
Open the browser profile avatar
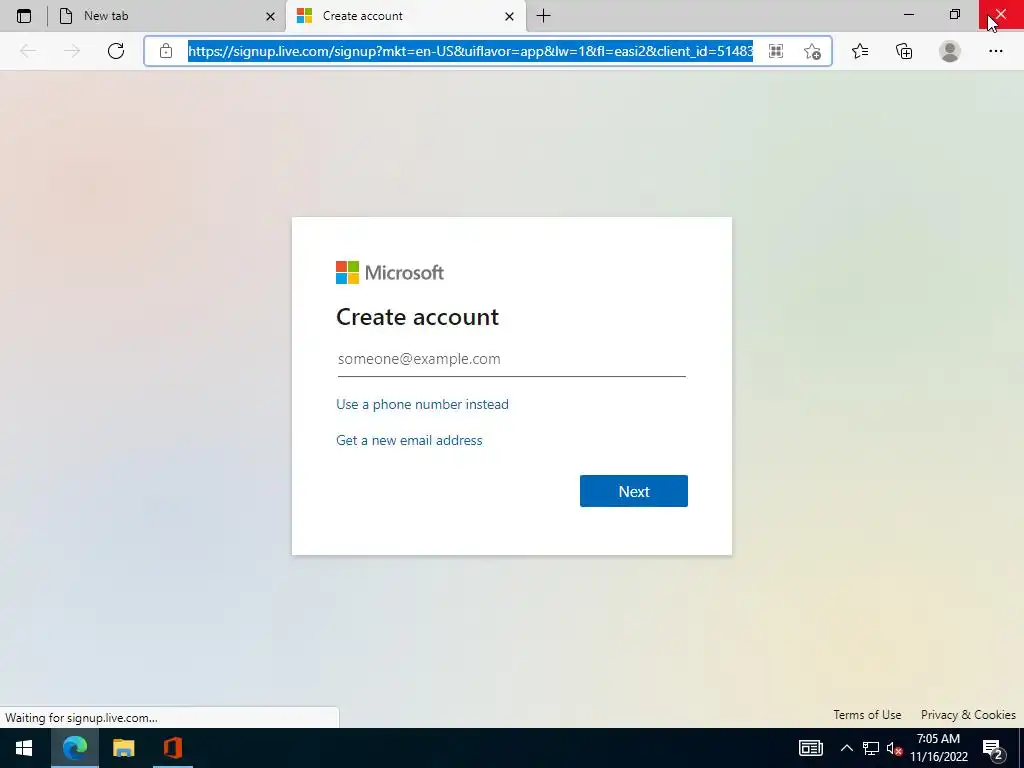950,51
